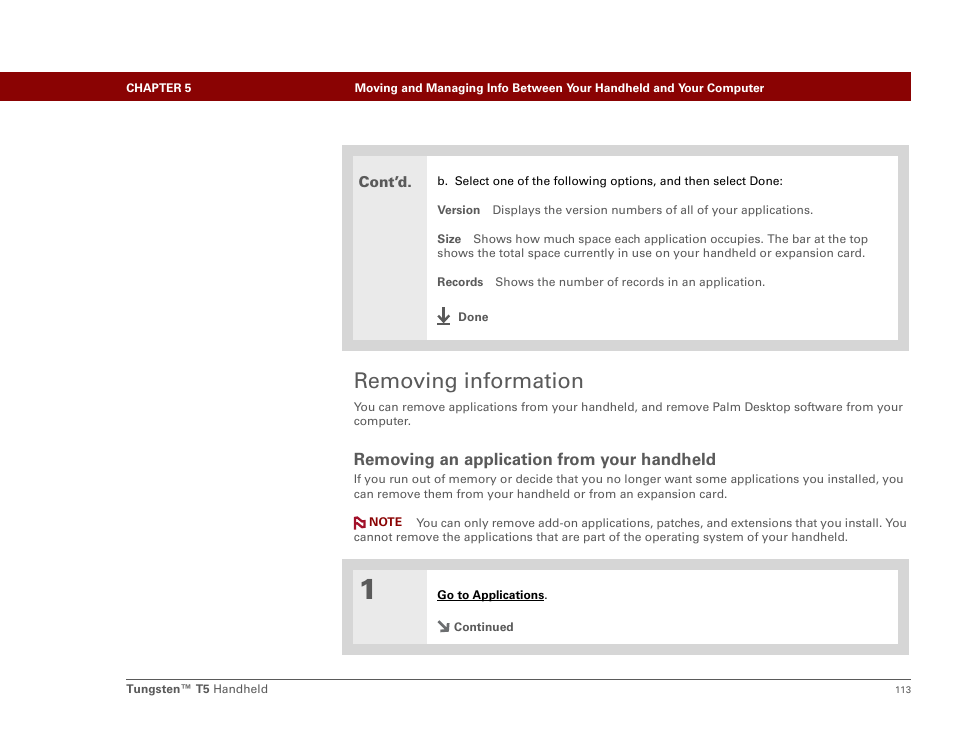Image resolution: width=954 pixels, height=738 pixels.
Task: Click the red NOTE label text
Action: [x=385, y=522]
